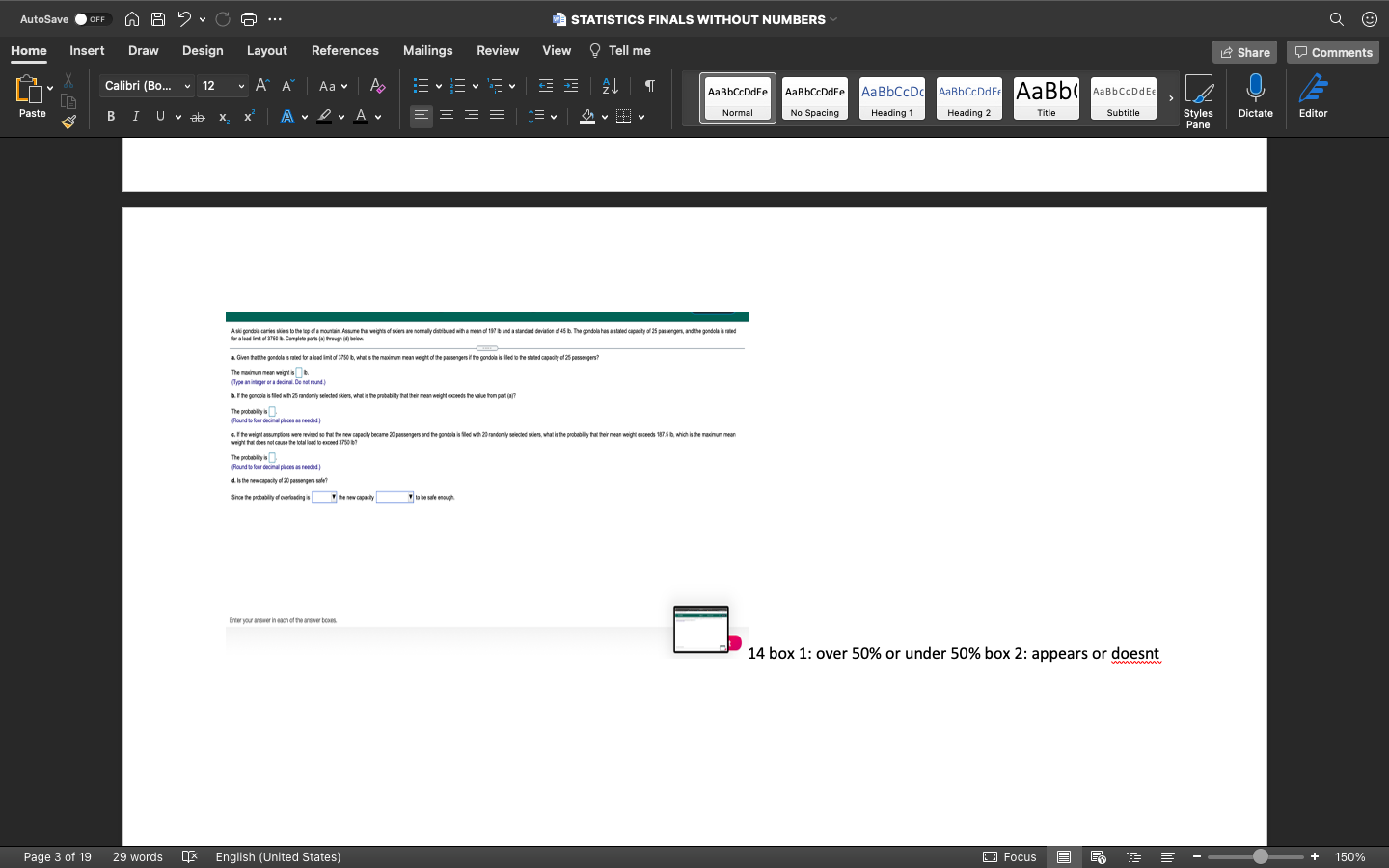The width and height of the screenshot is (1389, 868).
Task: Apply the Heading 1 style
Action: (x=891, y=98)
